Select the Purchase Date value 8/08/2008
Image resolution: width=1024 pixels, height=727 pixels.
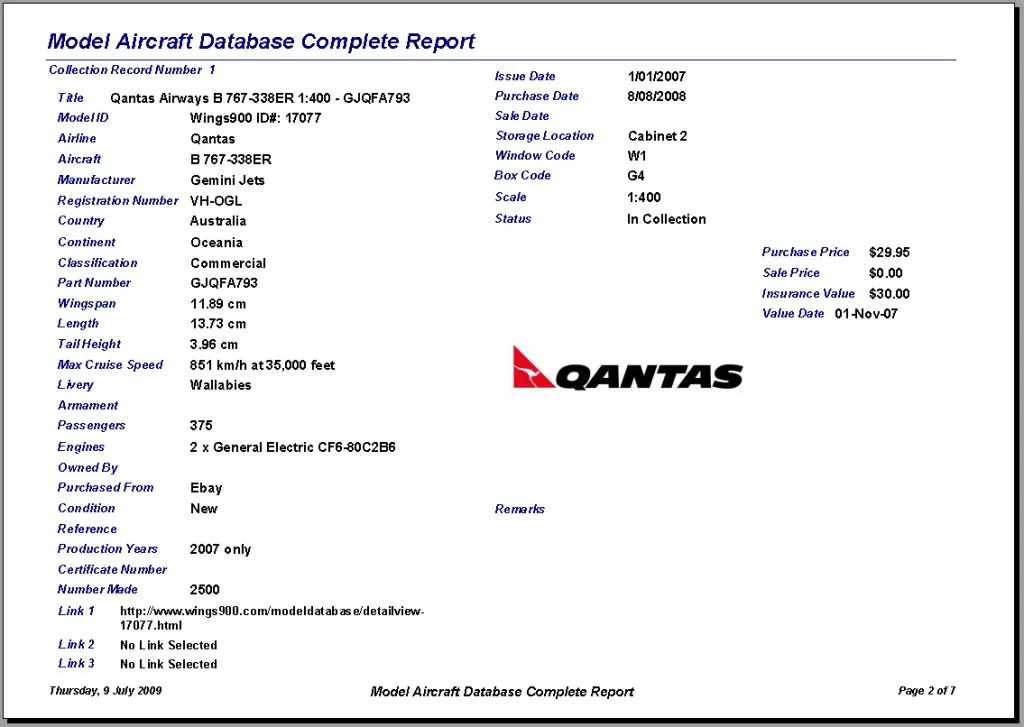(656, 96)
